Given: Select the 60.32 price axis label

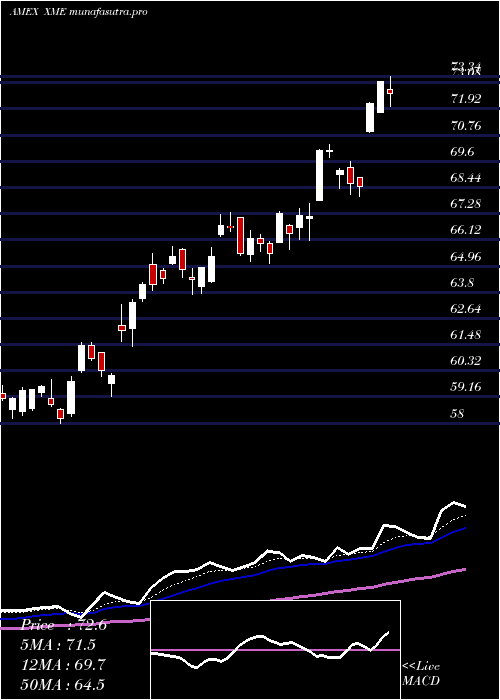Looking at the screenshot, I should [466, 361].
